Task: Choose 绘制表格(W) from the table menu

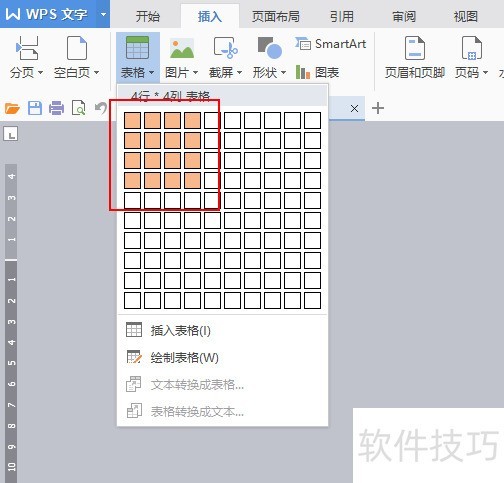Action: 184,358
